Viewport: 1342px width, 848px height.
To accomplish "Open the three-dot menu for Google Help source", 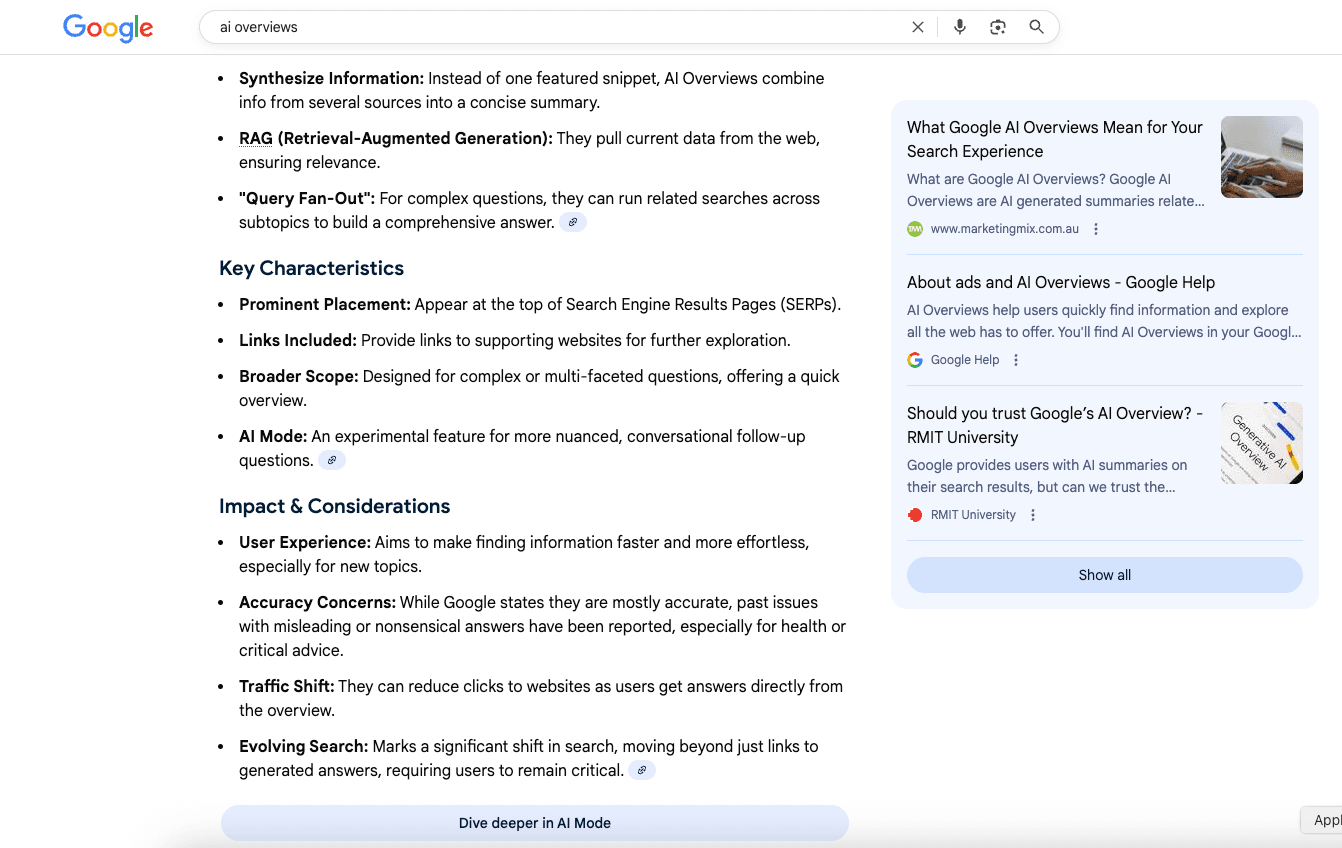I will tap(1016, 359).
